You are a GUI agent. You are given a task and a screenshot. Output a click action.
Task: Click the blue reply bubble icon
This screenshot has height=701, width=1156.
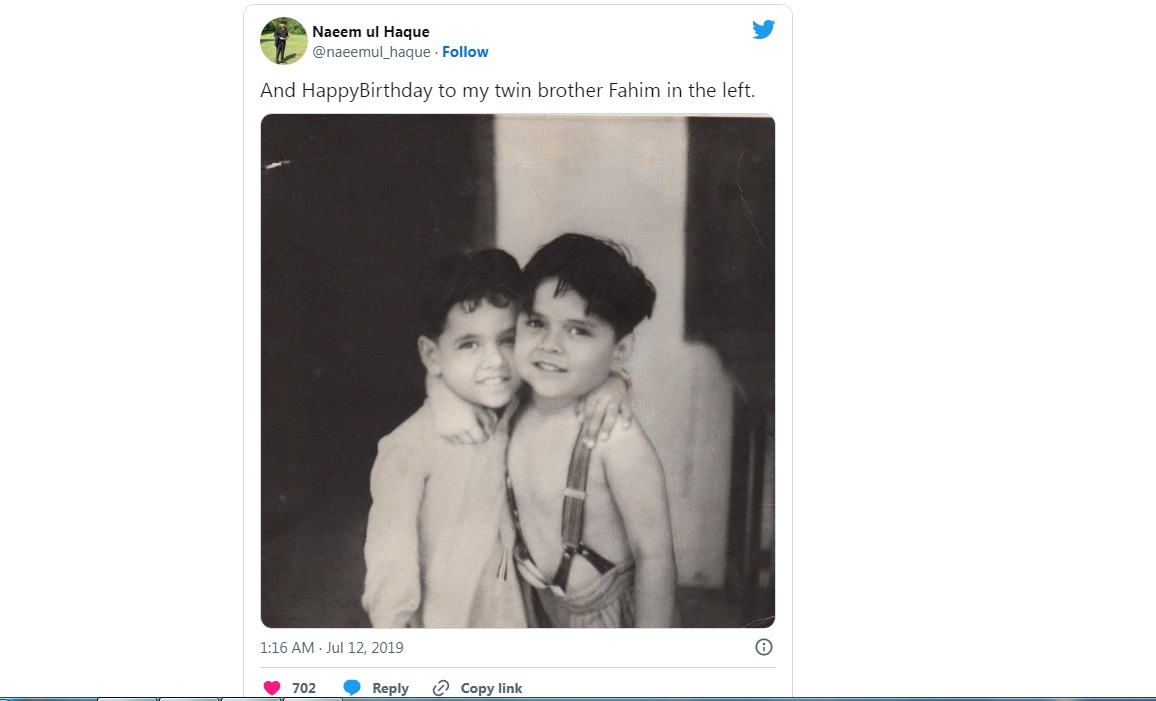click(352, 688)
